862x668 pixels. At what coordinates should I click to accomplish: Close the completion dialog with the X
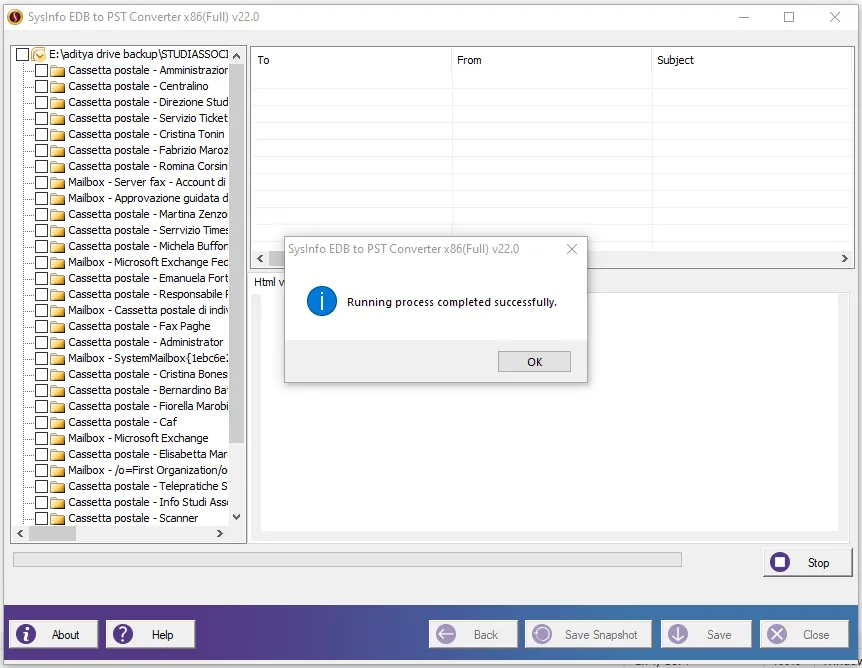point(572,249)
